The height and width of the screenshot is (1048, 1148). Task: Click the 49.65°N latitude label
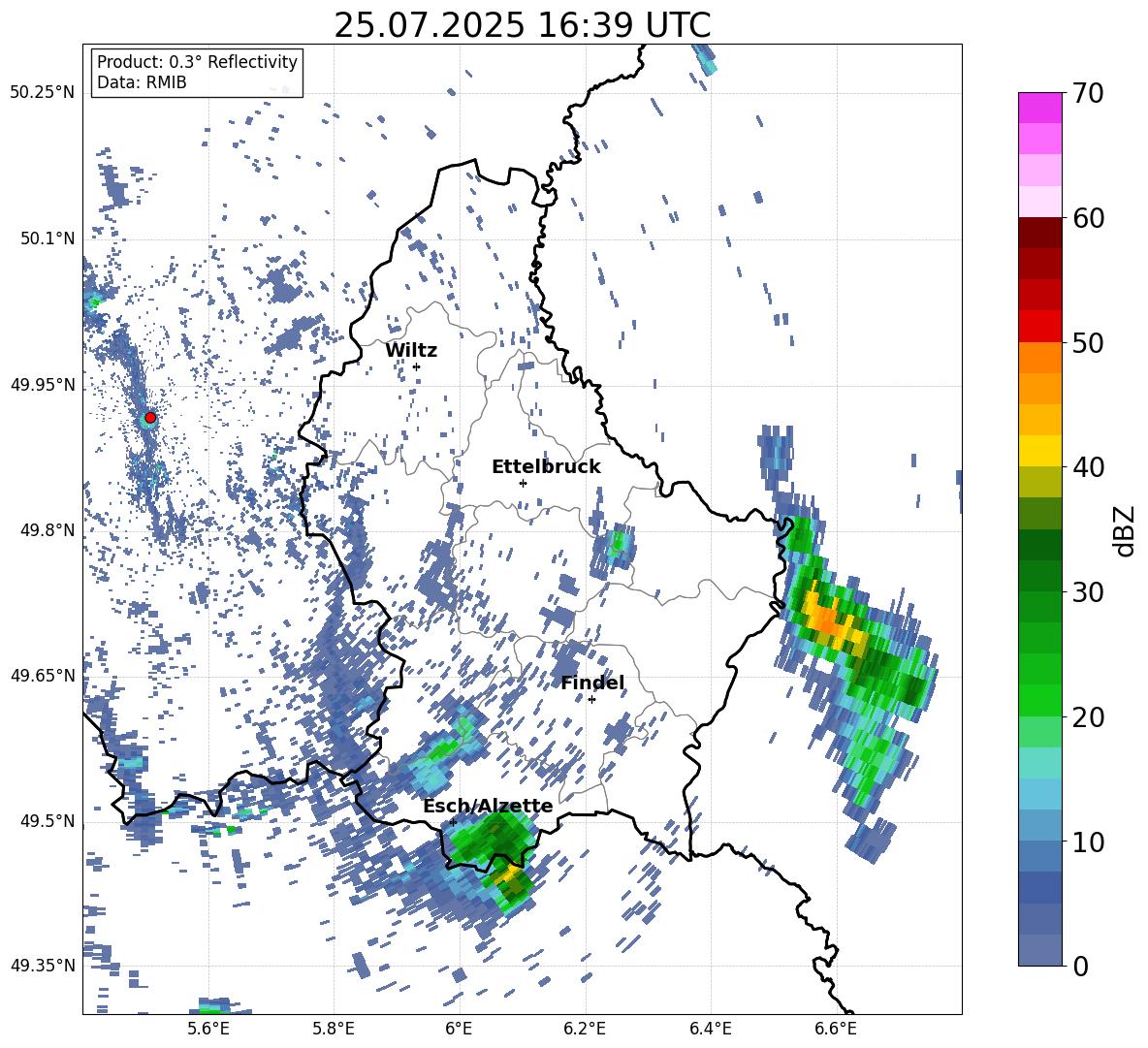[x=43, y=676]
